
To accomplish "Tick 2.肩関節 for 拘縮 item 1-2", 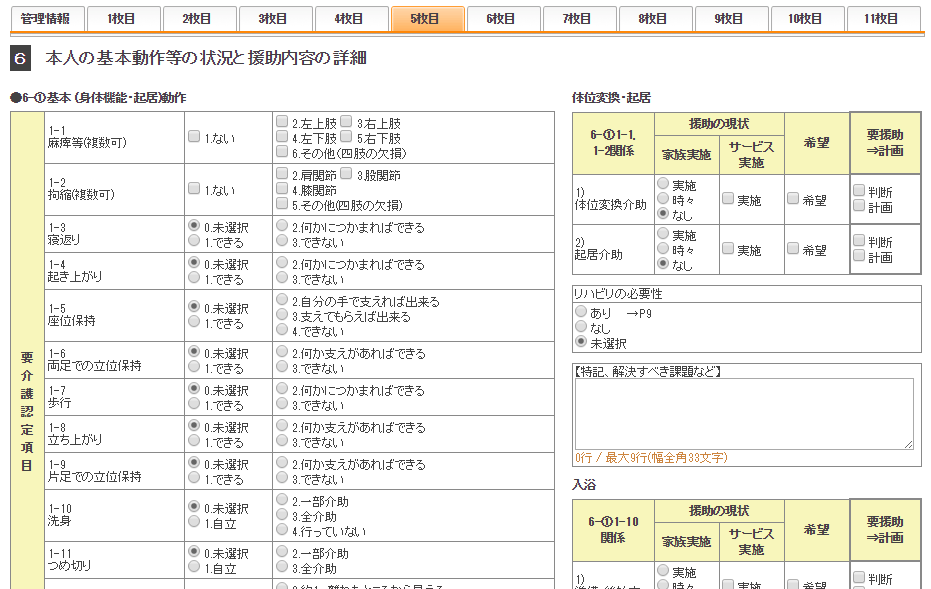I will tap(283, 174).
